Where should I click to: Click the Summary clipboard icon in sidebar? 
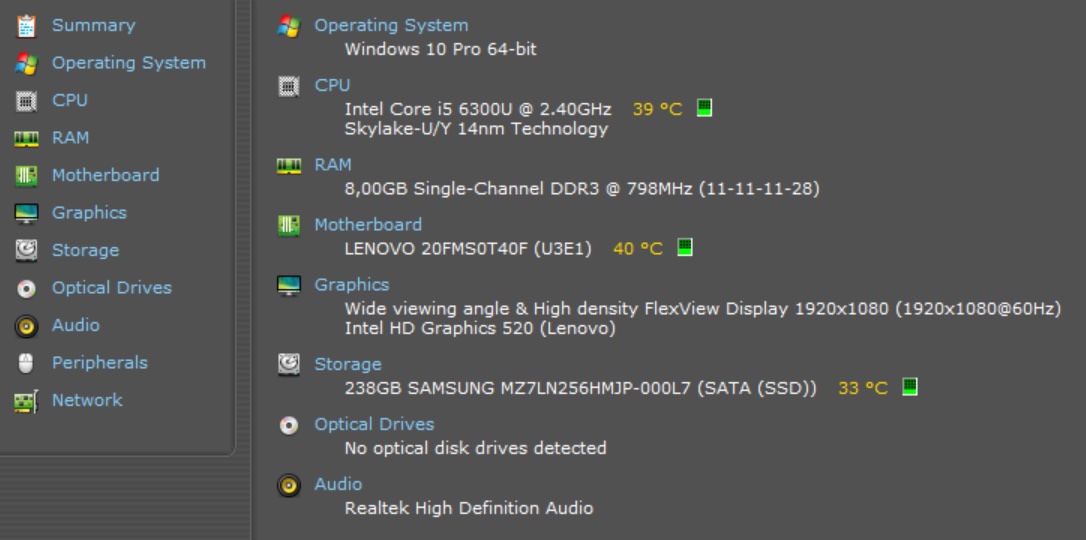coord(27,26)
